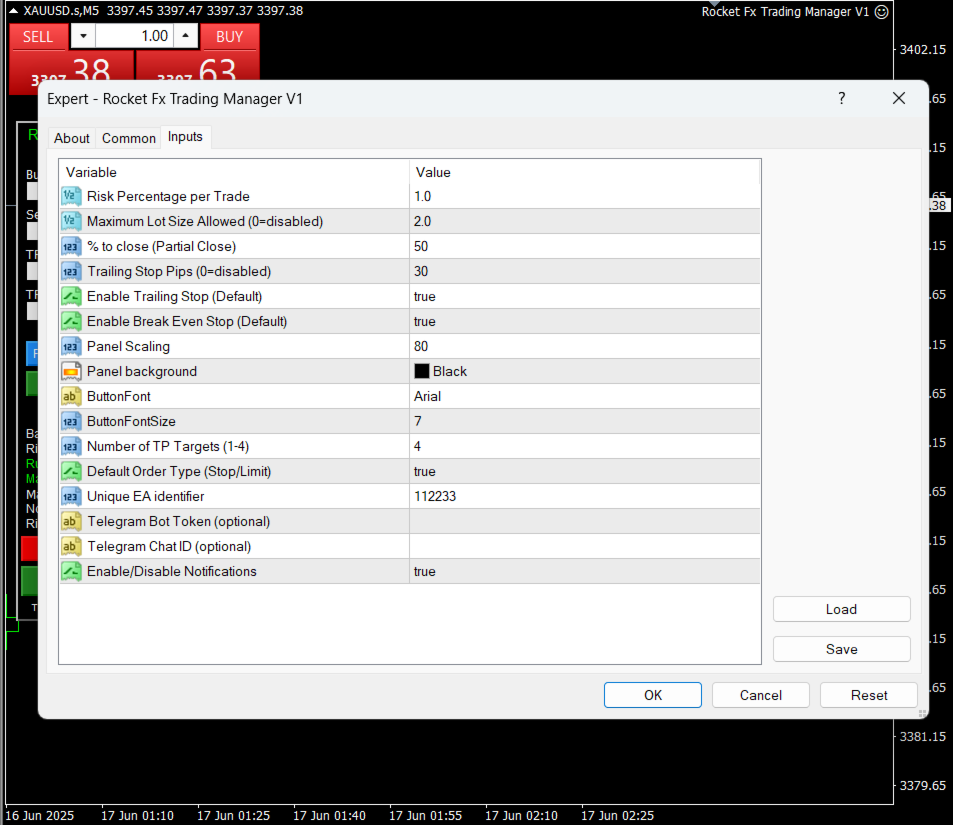Image resolution: width=953 pixels, height=825 pixels.
Task: Click the smiley face icon next to EA name
Action: (x=881, y=12)
